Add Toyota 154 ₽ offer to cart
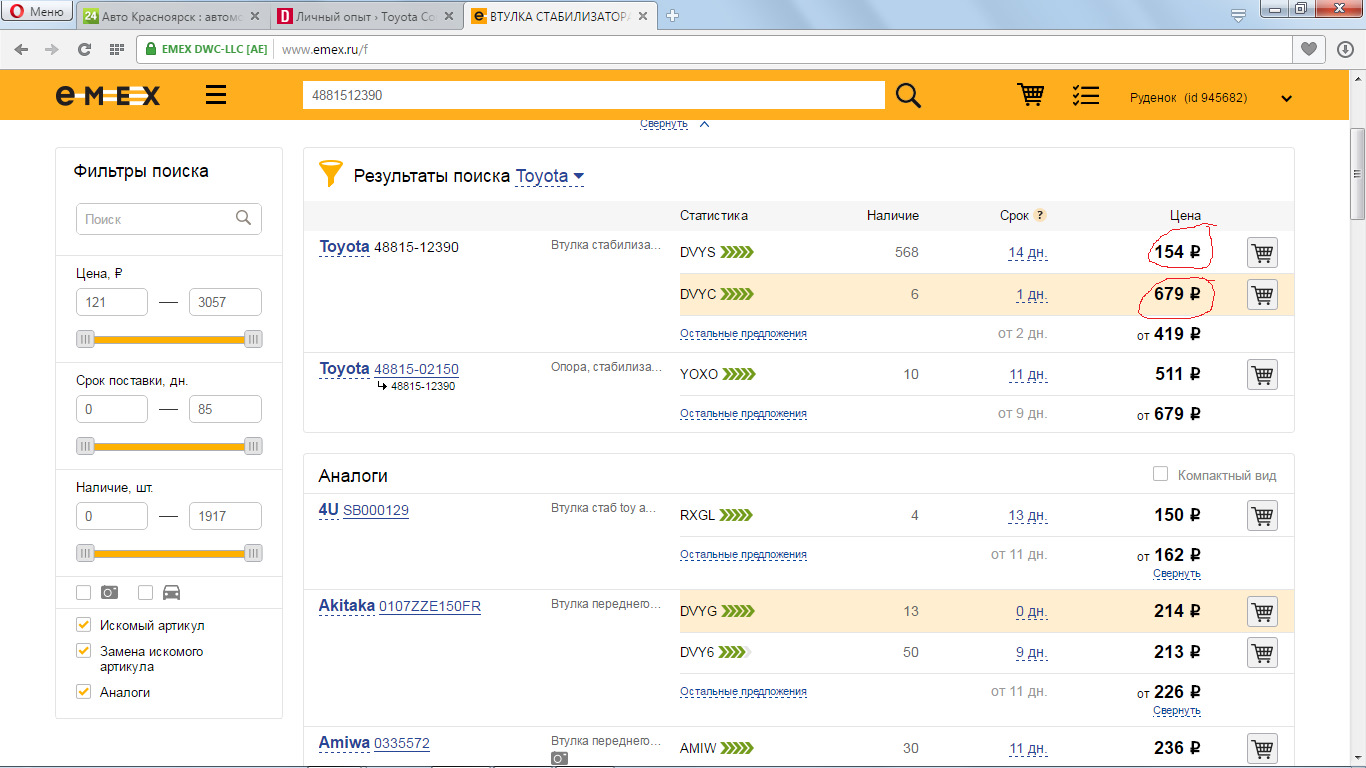The width and height of the screenshot is (1366, 768). (1262, 253)
